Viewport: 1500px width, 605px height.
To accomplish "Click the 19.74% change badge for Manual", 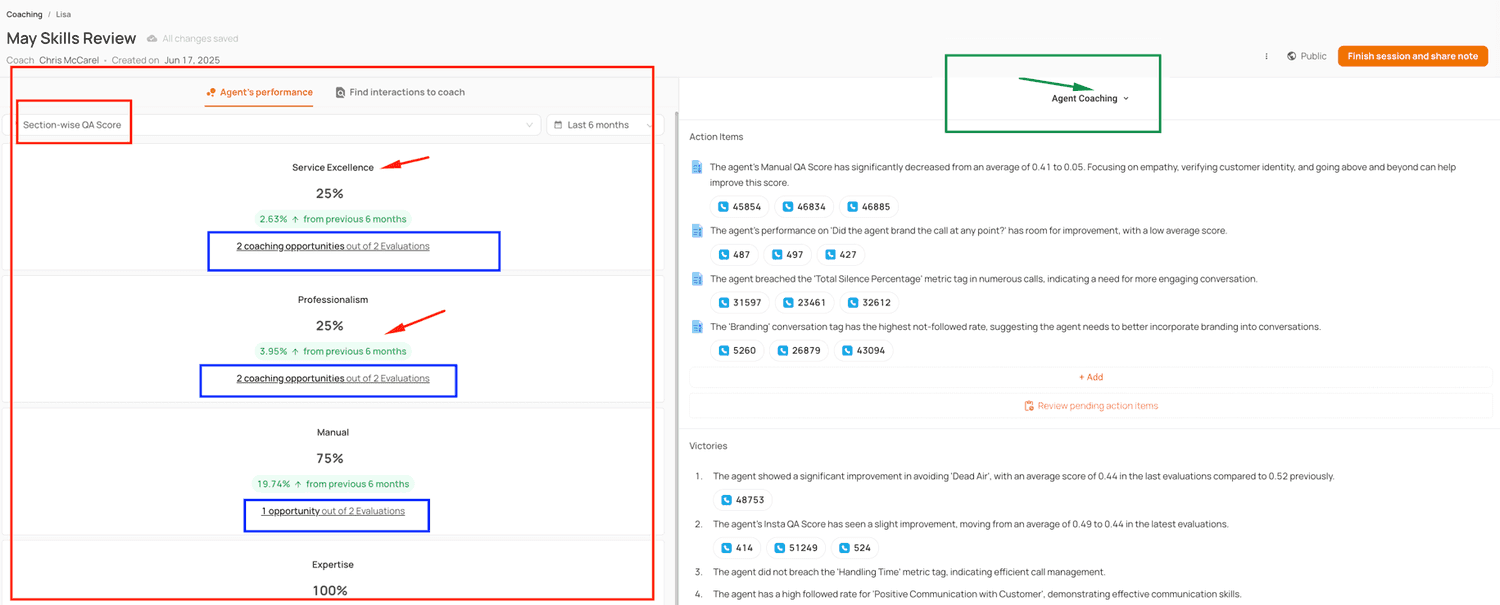I will pos(333,484).
